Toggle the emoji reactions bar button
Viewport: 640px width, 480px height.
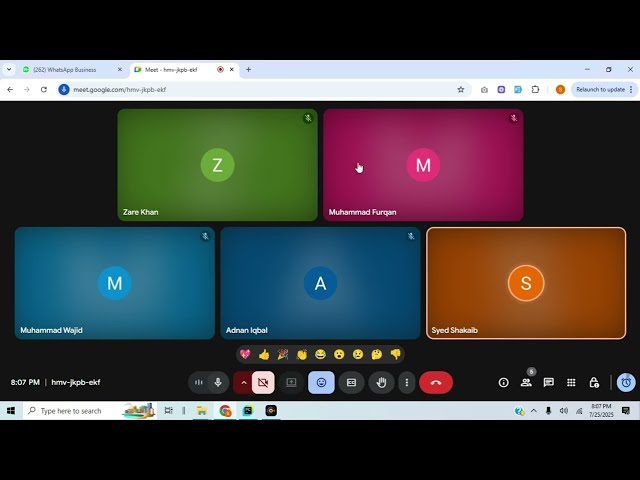(x=321, y=382)
